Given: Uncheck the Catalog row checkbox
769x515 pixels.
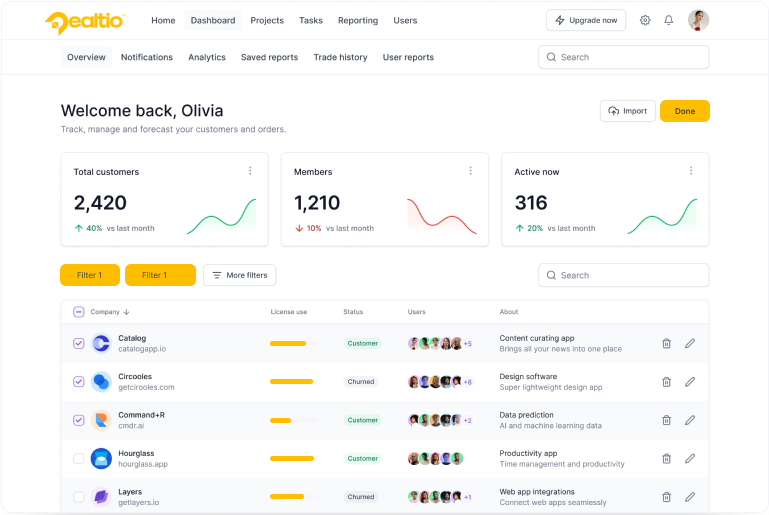Looking at the screenshot, I should pos(79,343).
